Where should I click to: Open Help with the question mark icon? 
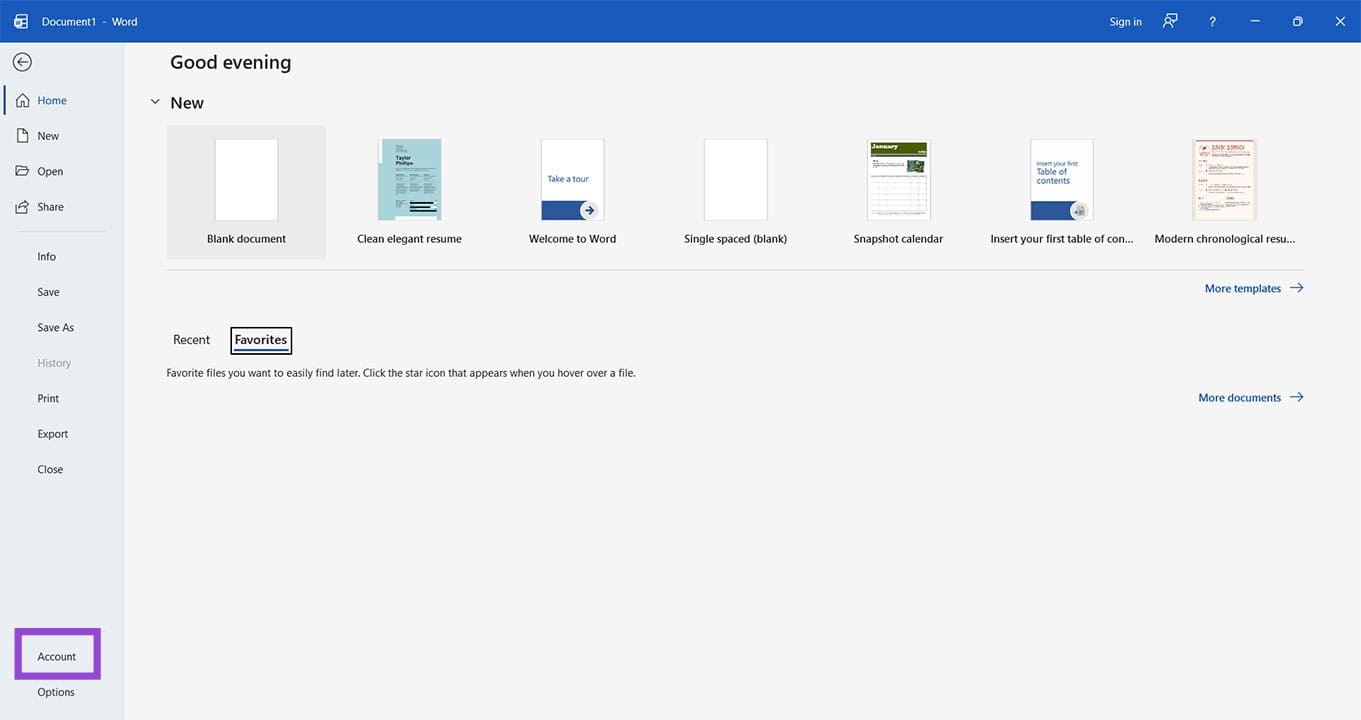pyautogui.click(x=1211, y=20)
